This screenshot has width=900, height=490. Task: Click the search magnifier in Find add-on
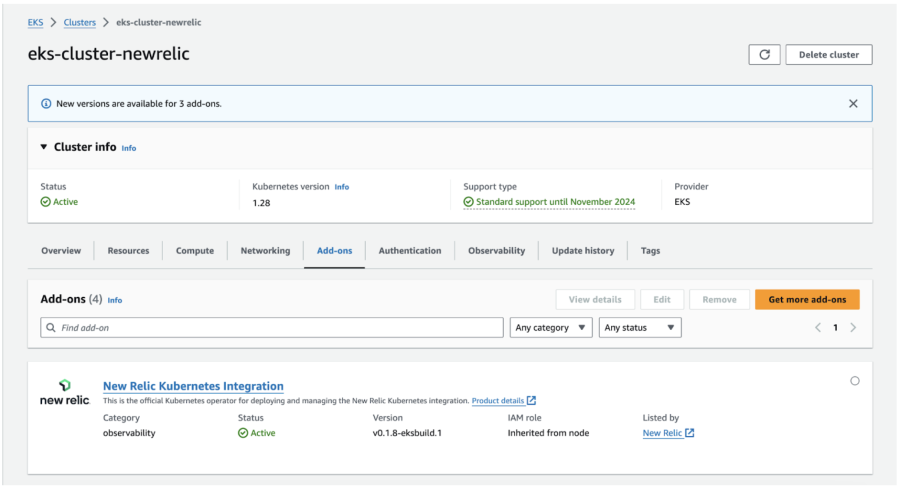pos(51,328)
